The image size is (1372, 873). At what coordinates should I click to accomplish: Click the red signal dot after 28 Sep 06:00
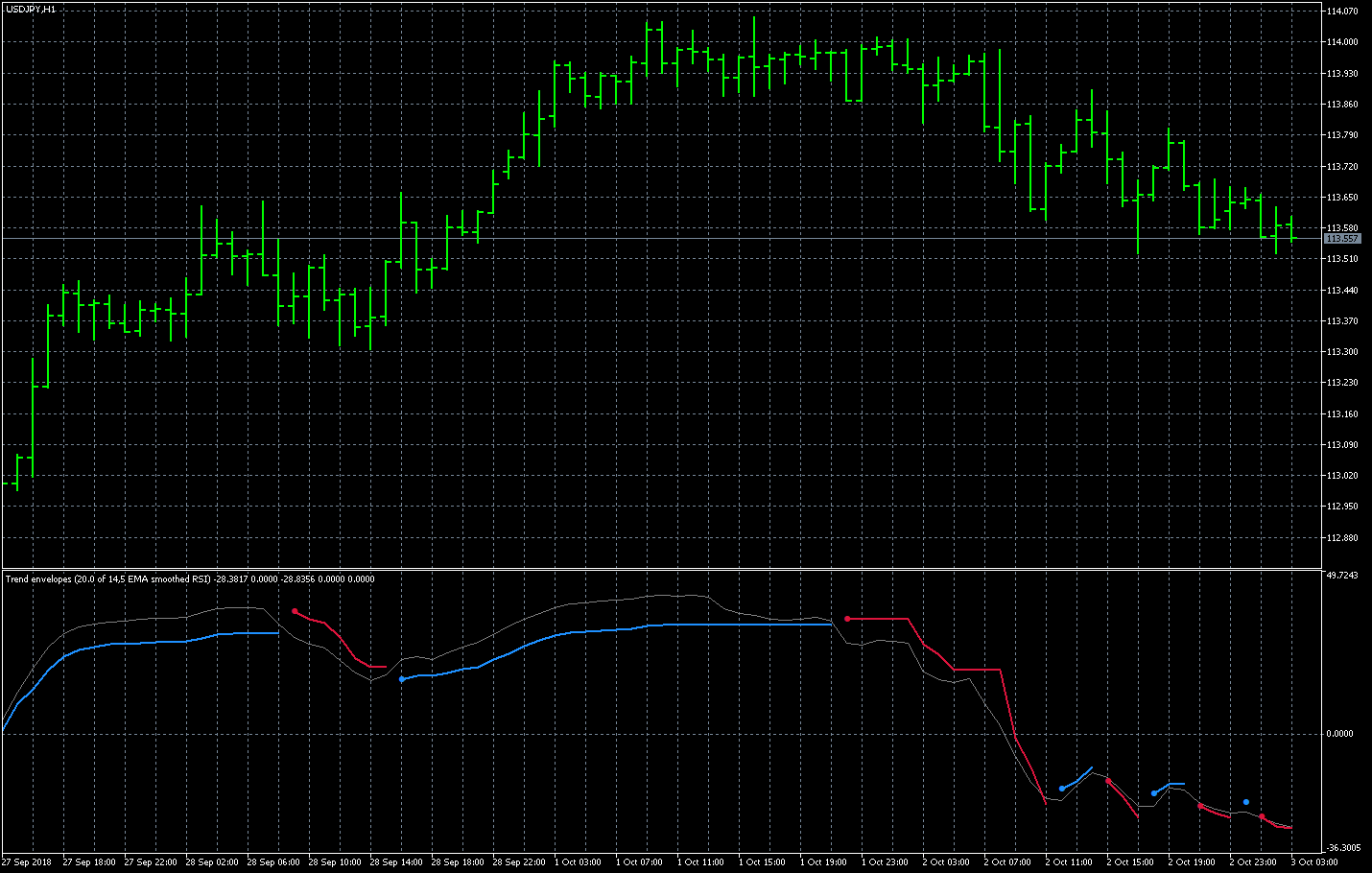tap(295, 611)
